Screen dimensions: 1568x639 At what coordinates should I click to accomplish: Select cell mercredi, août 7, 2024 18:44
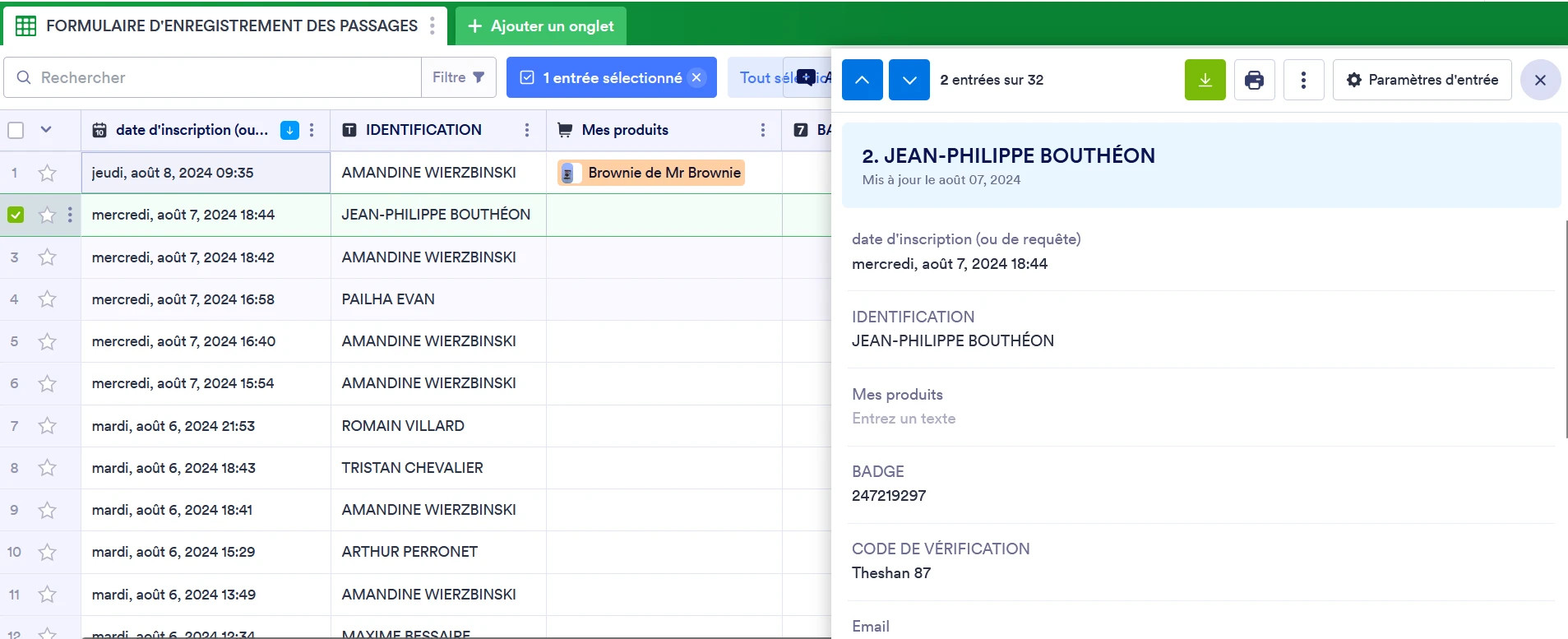tap(206, 215)
